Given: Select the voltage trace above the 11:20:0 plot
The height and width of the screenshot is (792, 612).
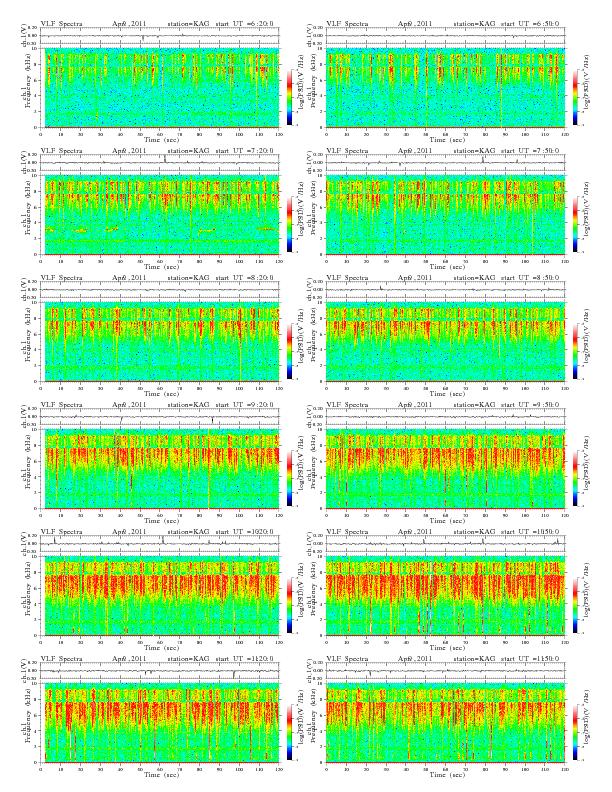Looking at the screenshot, I should click(160, 671).
